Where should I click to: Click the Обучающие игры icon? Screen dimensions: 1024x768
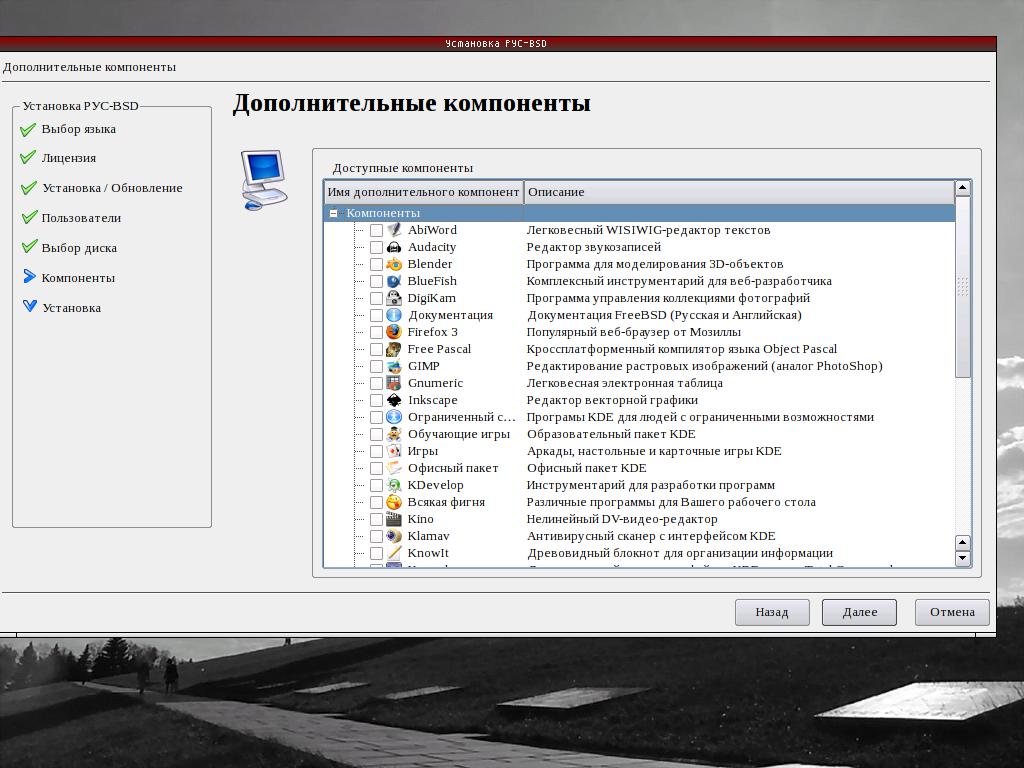point(394,434)
